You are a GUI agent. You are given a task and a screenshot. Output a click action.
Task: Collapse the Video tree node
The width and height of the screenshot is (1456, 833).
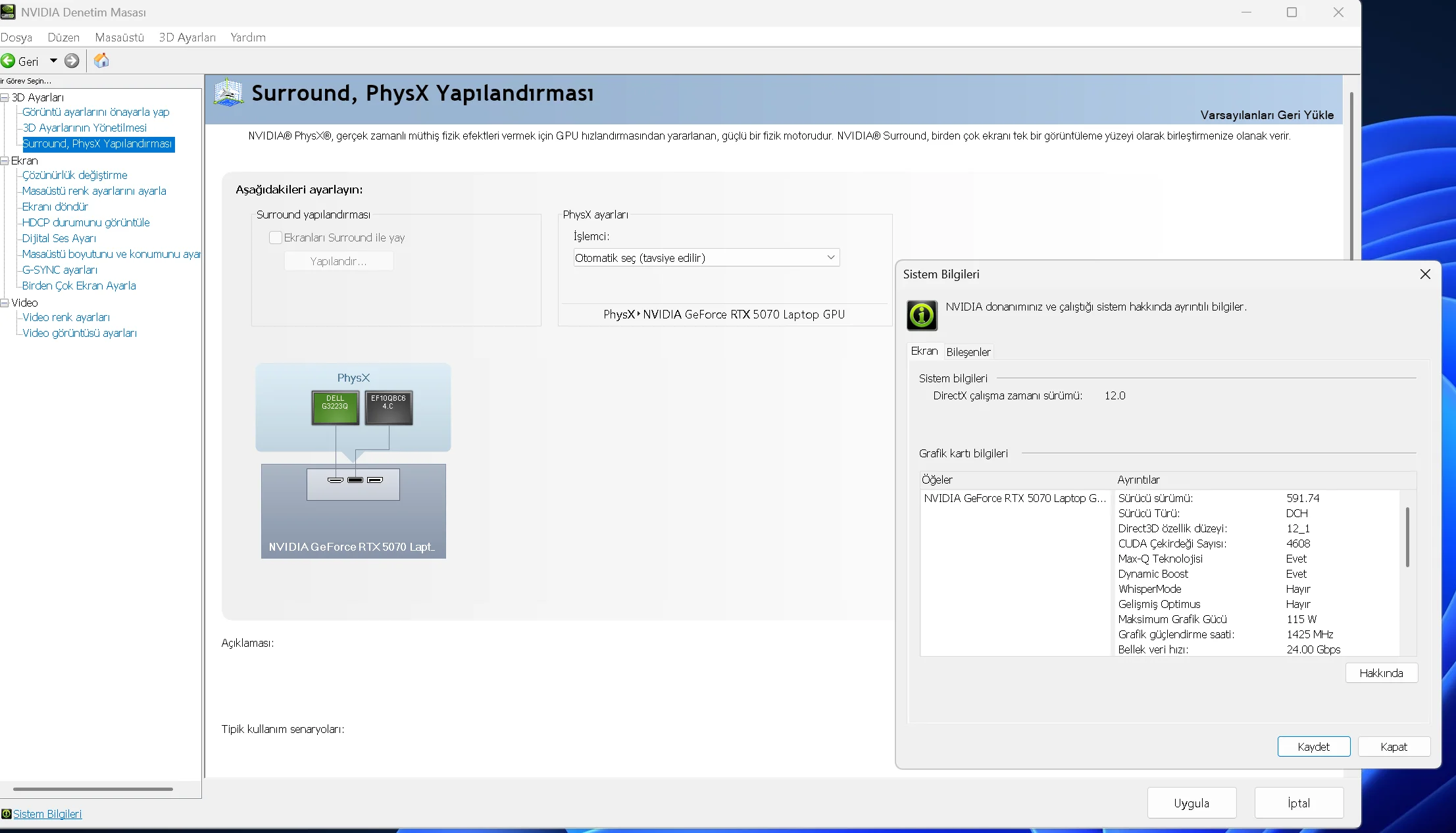click(x=5, y=303)
